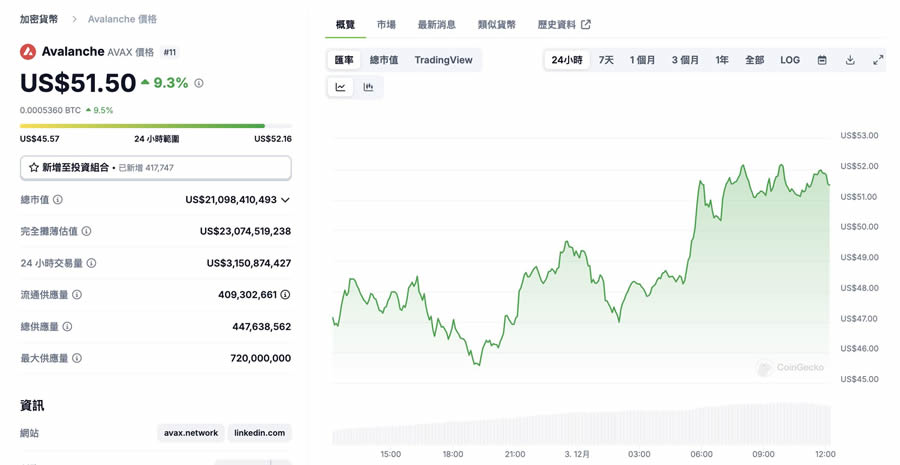Click the 447,638,562 total supply value
The width and height of the screenshot is (900, 465).
pyautogui.click(x=262, y=327)
